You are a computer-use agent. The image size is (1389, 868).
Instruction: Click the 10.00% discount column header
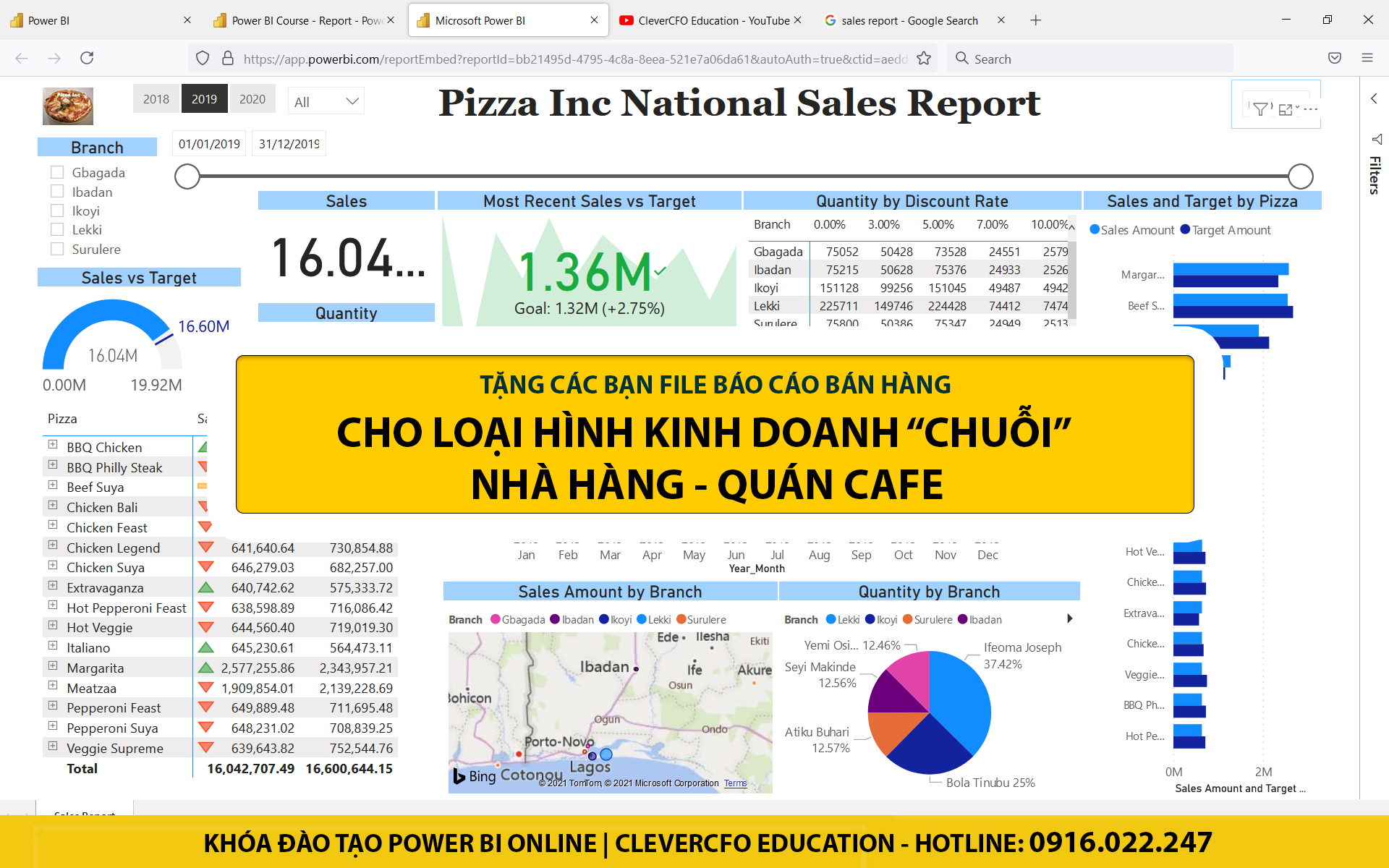point(1050,224)
